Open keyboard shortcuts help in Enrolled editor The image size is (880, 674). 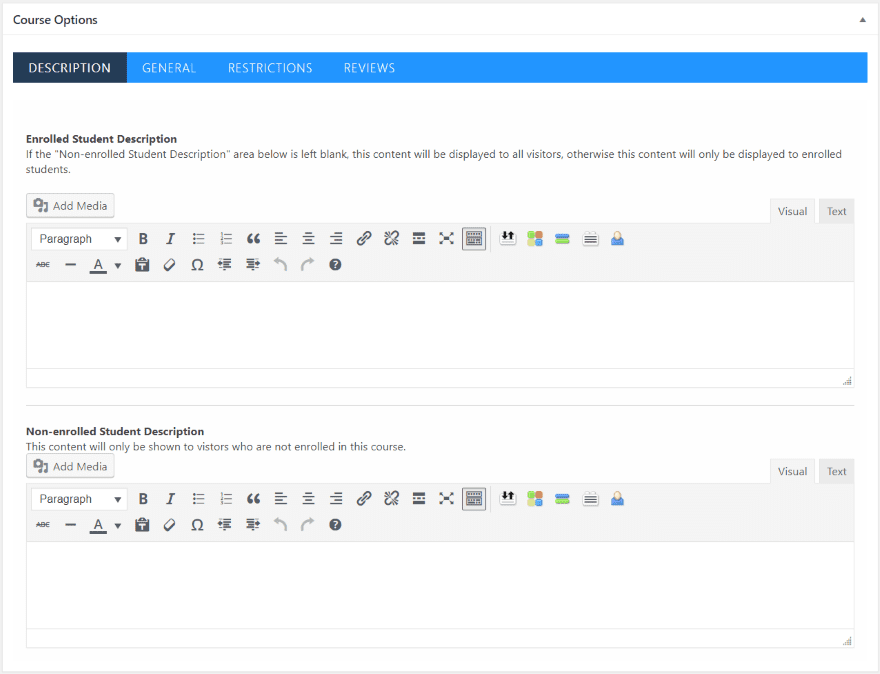click(335, 265)
